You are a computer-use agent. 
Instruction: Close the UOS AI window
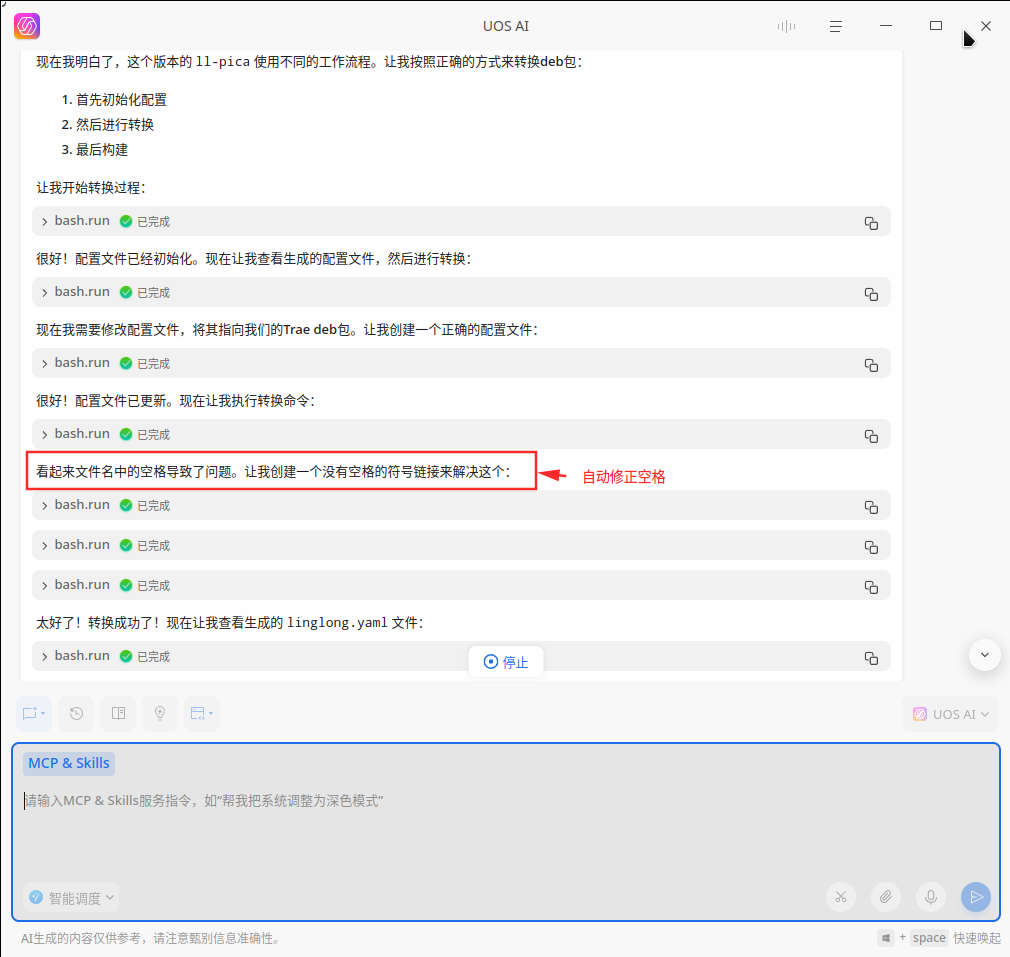(986, 26)
